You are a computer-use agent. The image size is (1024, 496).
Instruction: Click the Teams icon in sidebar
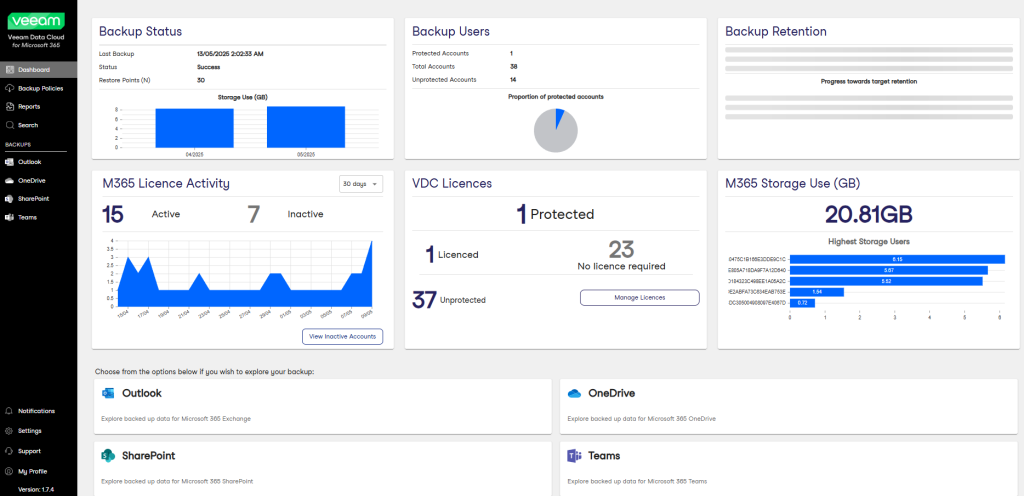pyautogui.click(x=9, y=217)
